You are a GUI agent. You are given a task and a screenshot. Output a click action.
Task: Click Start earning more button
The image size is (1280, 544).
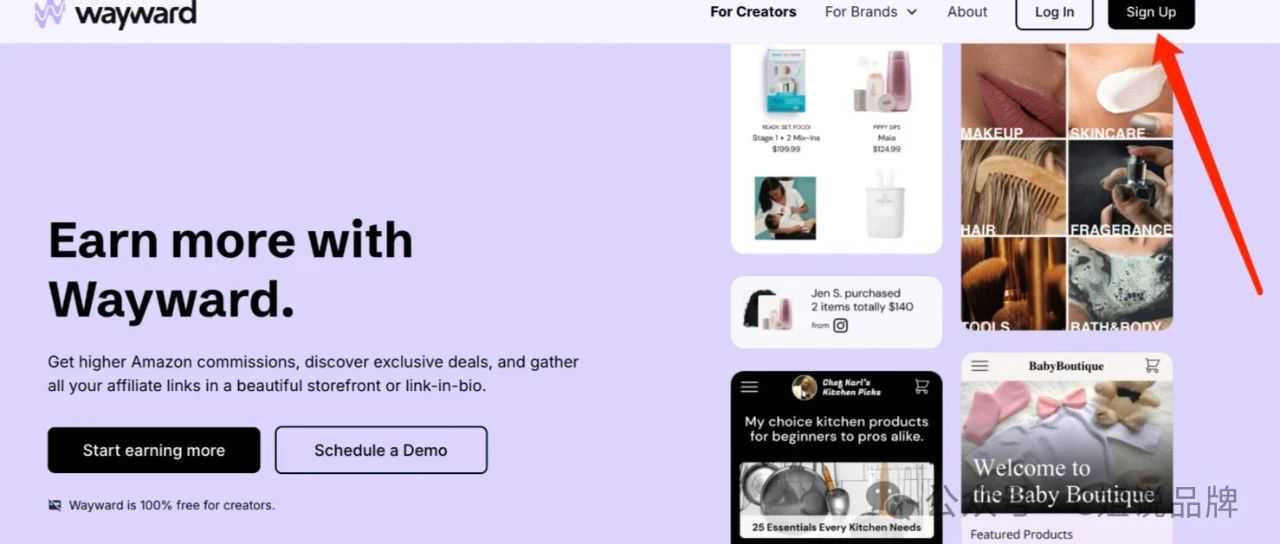(x=154, y=450)
